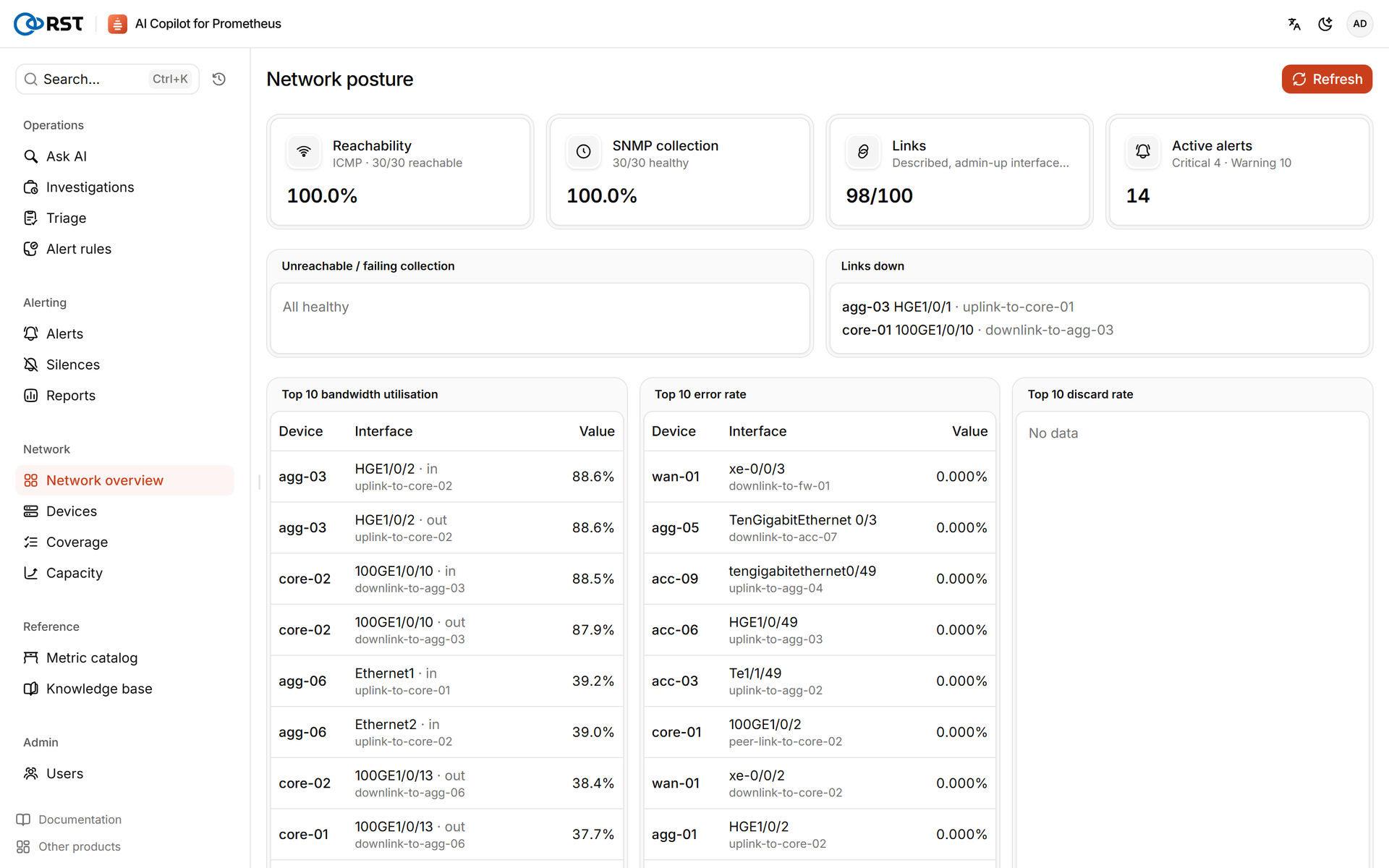1389x868 pixels.
Task: Click the Refresh button
Action: [x=1327, y=79]
